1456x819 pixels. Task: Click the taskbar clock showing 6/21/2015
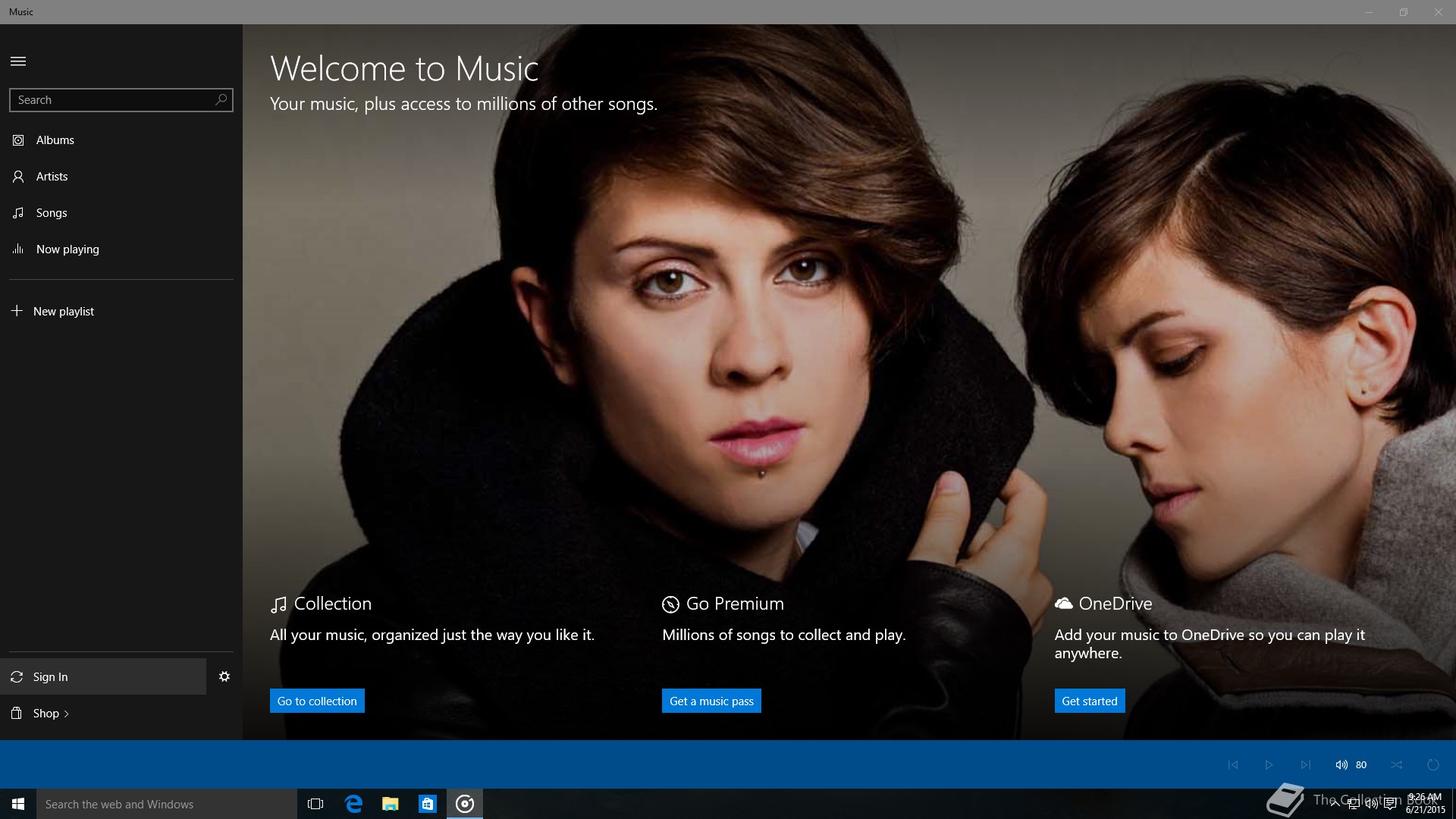coord(1424,804)
